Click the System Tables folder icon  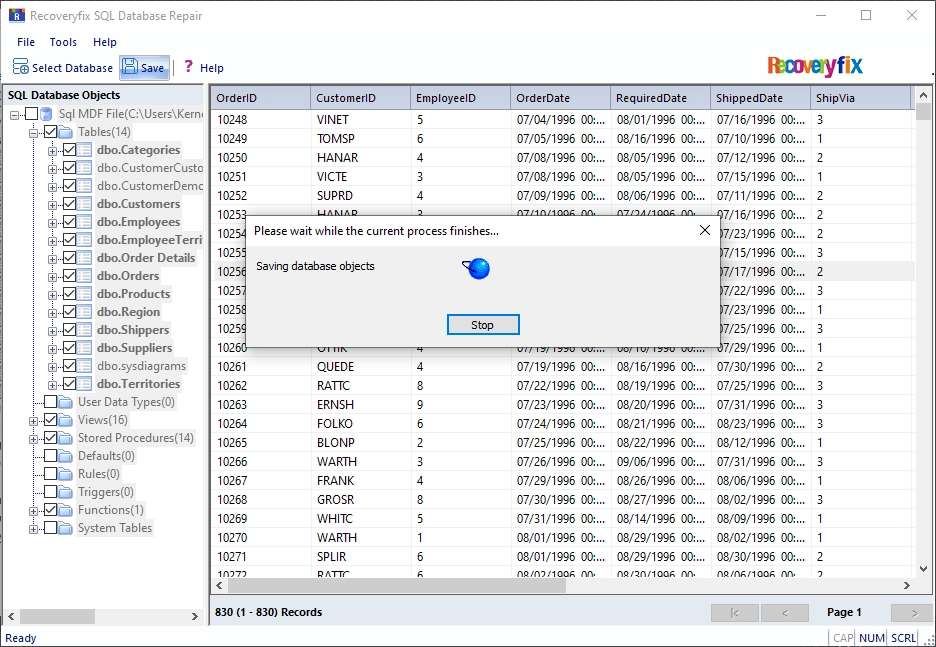click(x=66, y=528)
